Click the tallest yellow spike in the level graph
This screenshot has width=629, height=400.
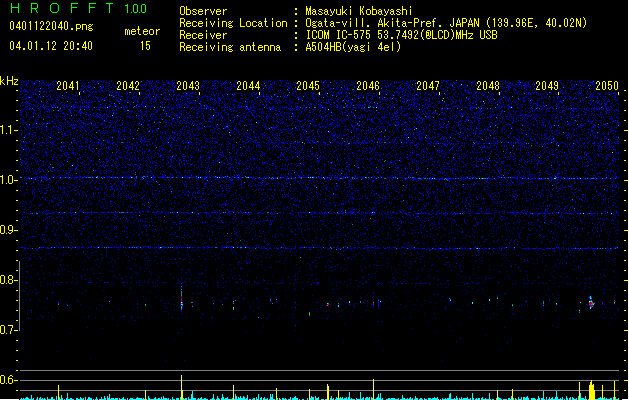pyautogui.click(x=182, y=387)
